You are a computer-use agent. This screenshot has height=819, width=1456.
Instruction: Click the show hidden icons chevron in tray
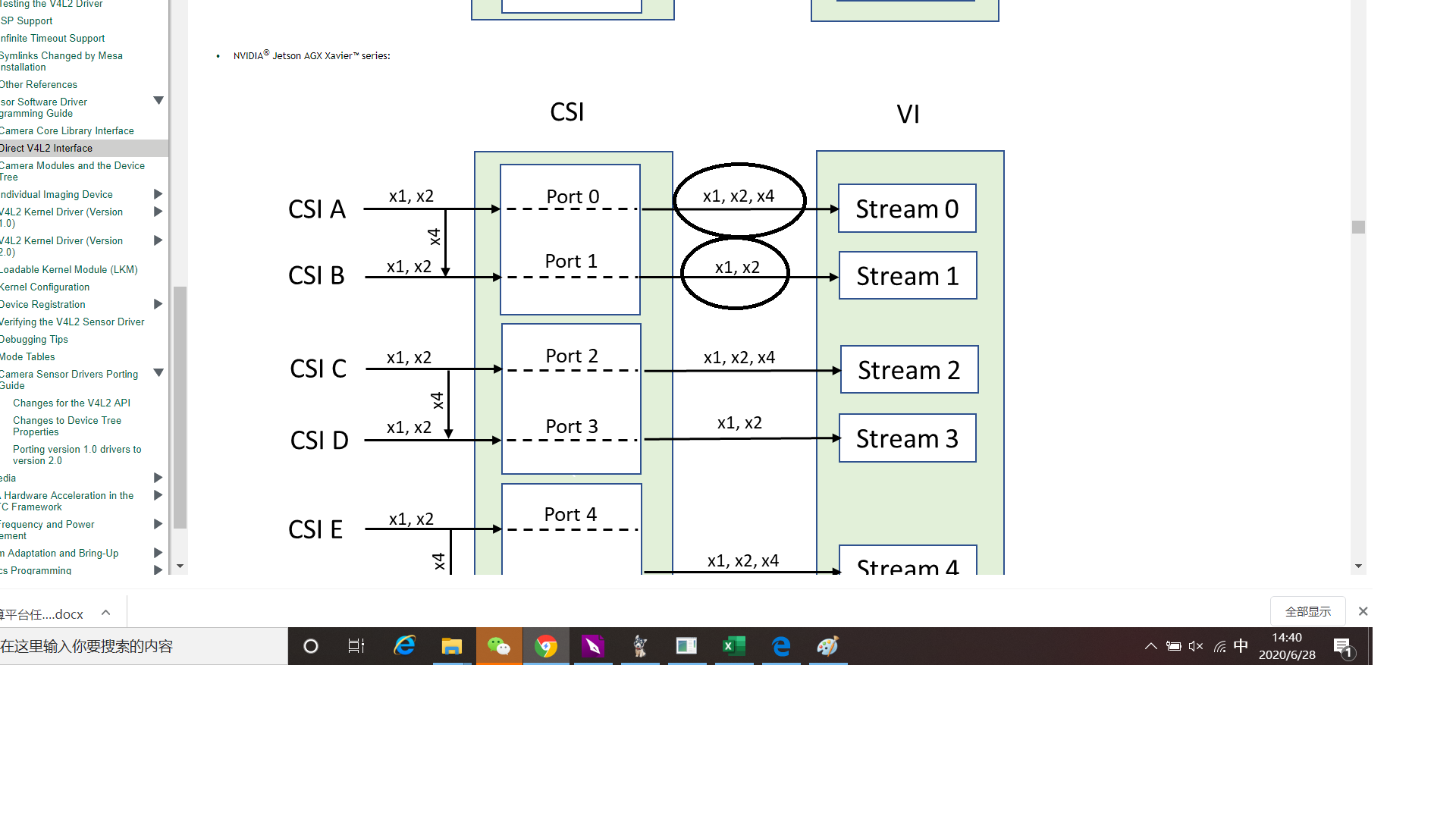pyautogui.click(x=1150, y=646)
